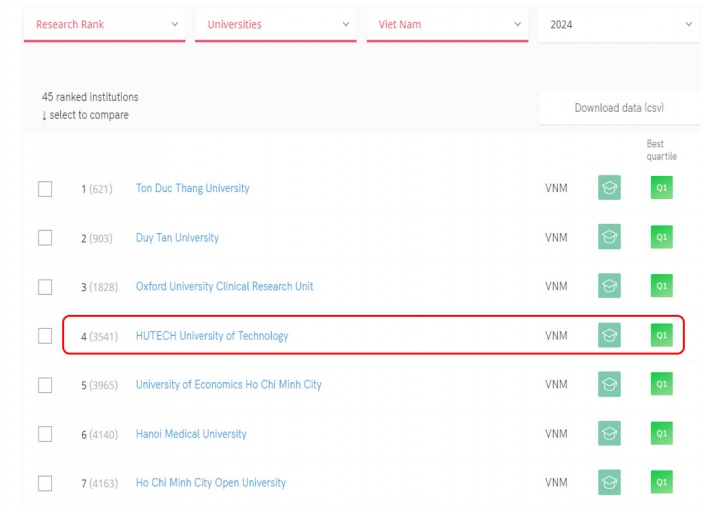Click Q1 badge for Ho Chi Minh City Open University
Image resolution: width=713 pixels, height=512 pixels.
point(662,482)
